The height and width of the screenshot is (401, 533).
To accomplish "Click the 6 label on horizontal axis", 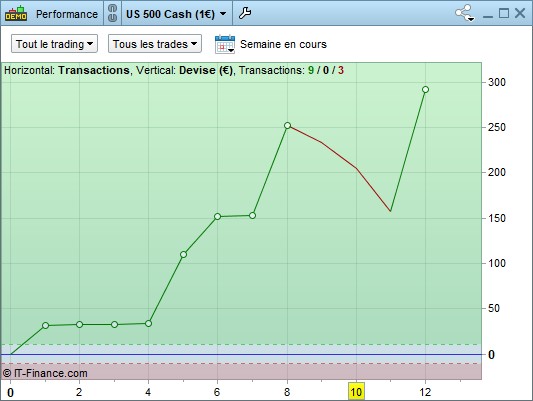I will coord(217,392).
